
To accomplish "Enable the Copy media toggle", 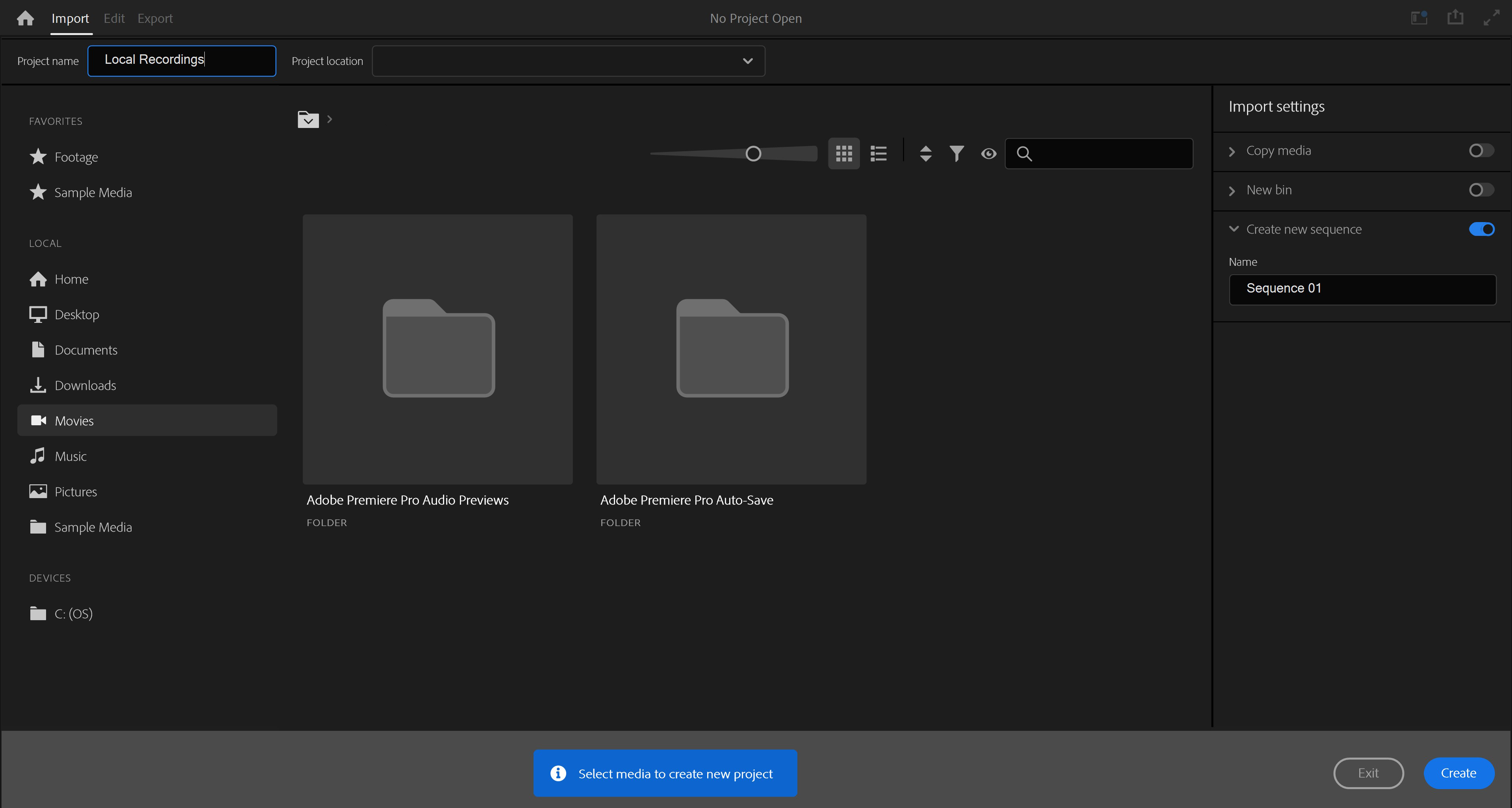I will tap(1481, 151).
